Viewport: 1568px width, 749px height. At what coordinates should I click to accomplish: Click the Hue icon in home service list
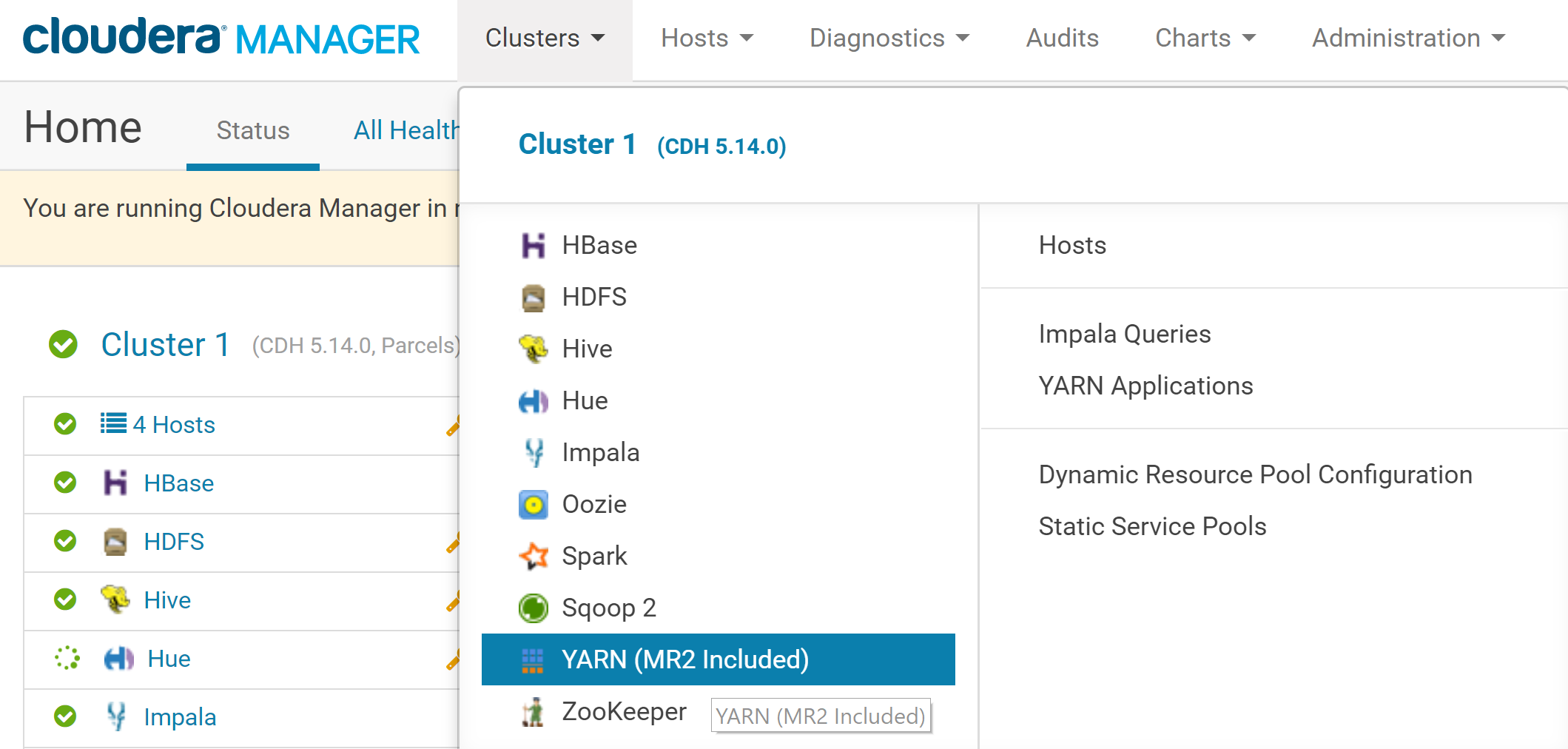click(118, 659)
